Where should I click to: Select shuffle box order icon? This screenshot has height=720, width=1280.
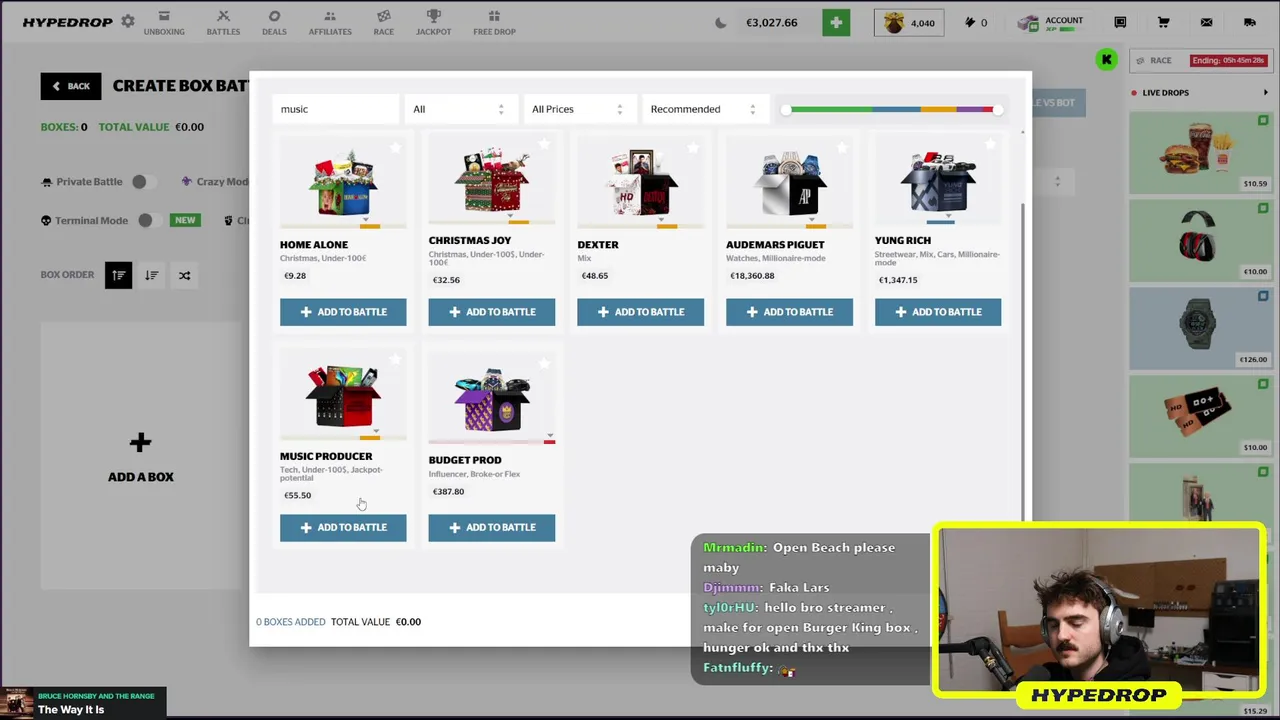[184, 275]
